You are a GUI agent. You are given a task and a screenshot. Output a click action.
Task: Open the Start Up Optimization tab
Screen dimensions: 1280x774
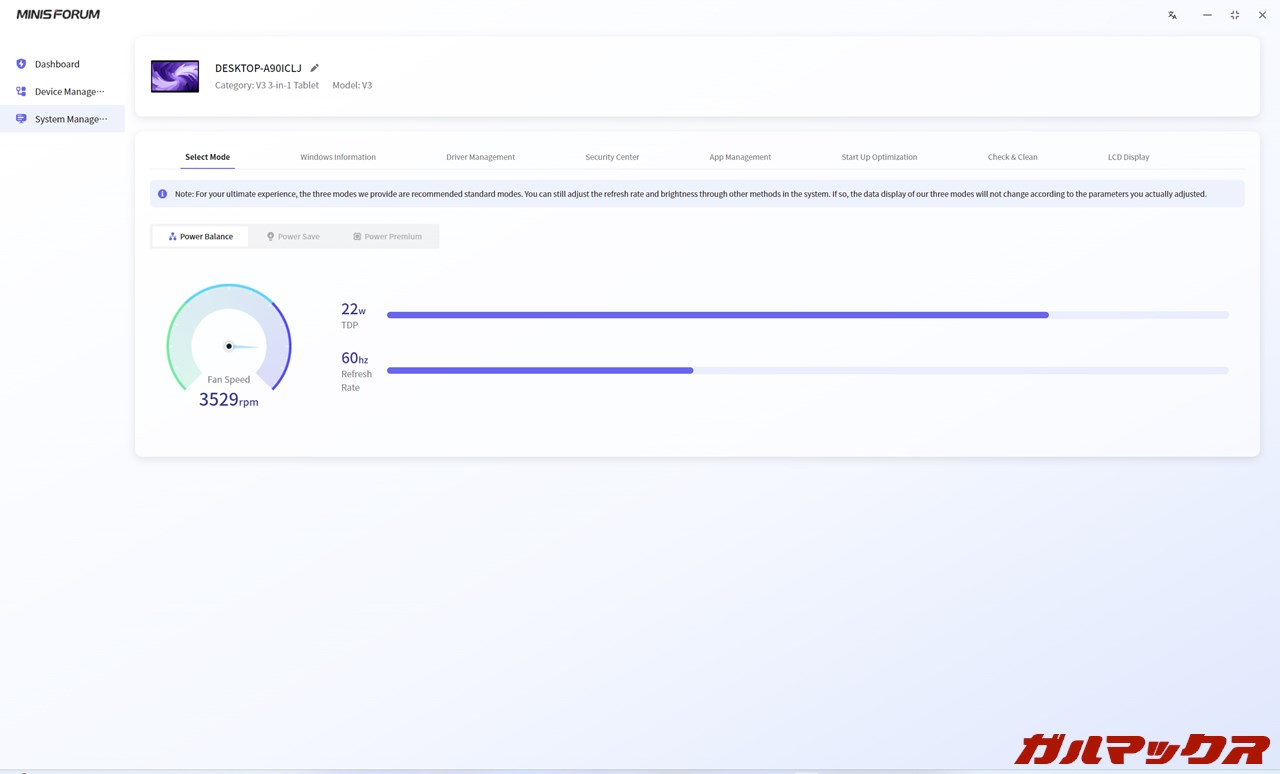tap(879, 157)
